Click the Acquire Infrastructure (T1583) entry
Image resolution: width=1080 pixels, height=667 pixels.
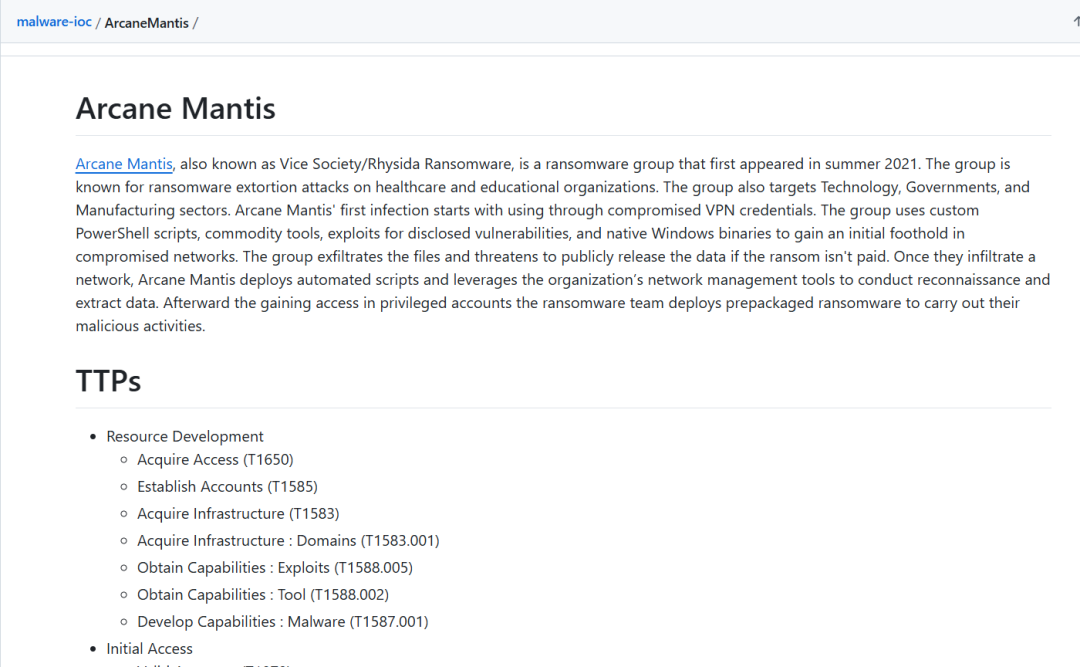pos(238,513)
